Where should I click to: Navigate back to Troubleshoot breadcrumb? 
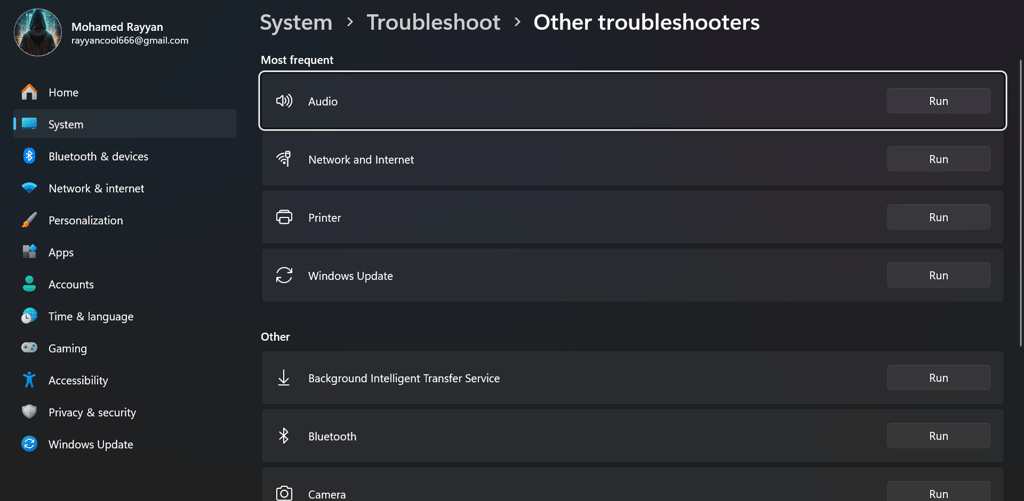(x=433, y=22)
